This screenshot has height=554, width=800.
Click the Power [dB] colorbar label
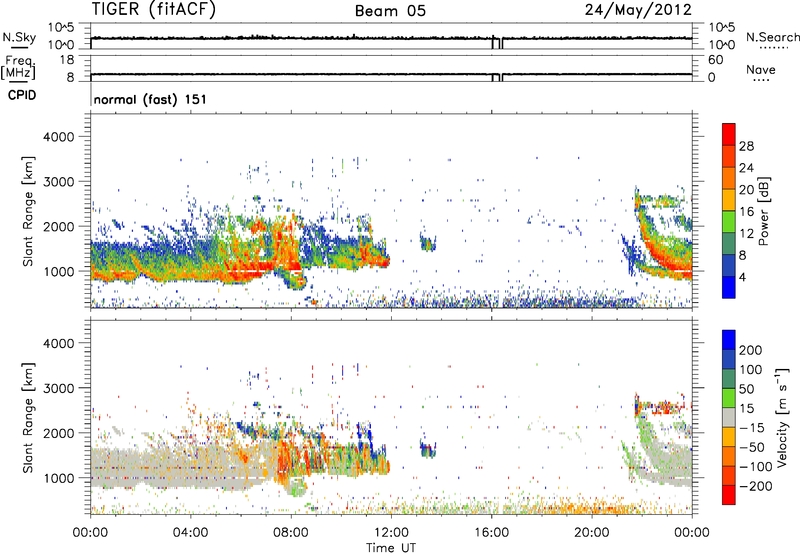[x=763, y=211]
